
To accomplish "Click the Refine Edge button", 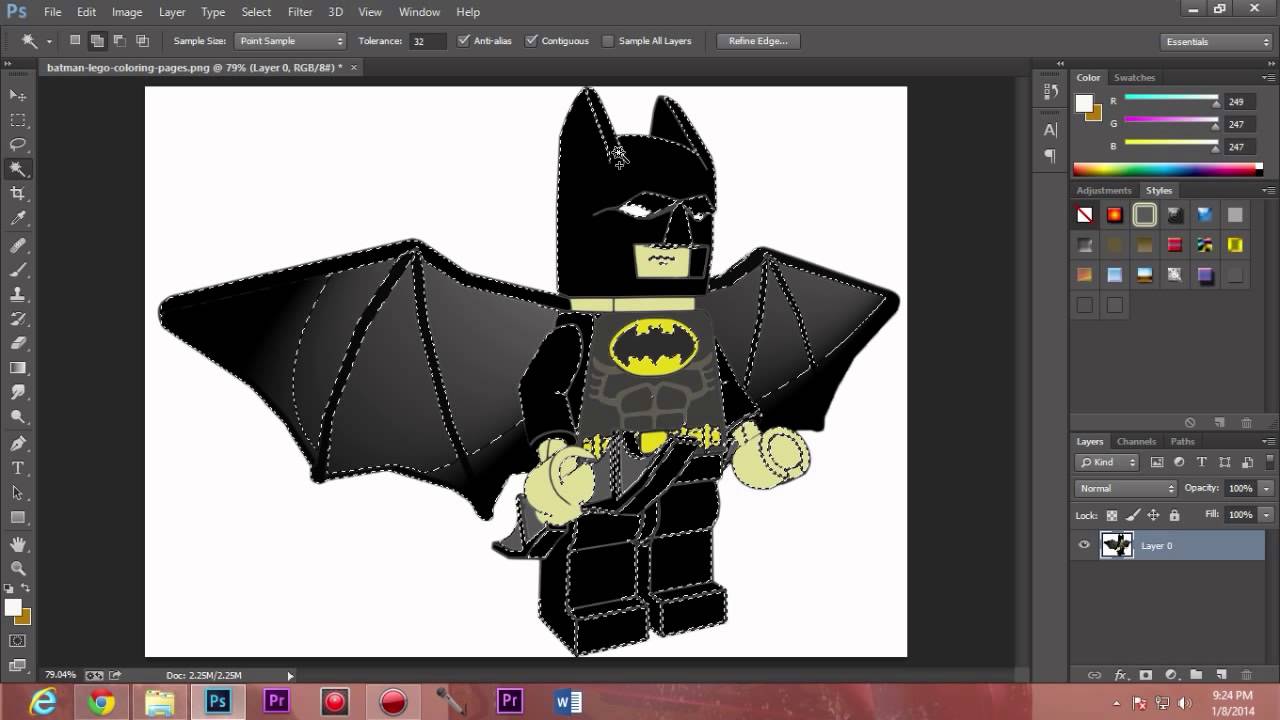I will point(757,41).
